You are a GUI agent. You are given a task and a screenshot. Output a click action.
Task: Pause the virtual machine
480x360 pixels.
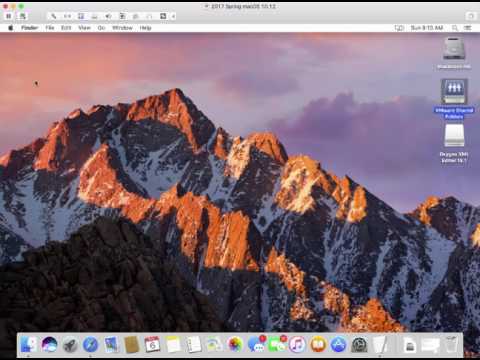pyautogui.click(x=9, y=16)
